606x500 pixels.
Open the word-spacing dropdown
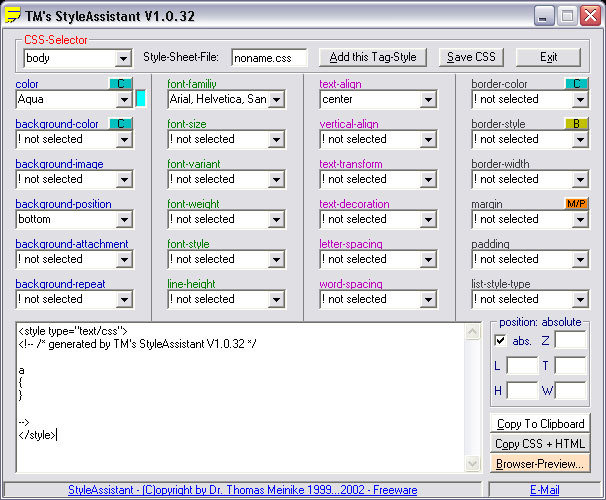pos(428,299)
